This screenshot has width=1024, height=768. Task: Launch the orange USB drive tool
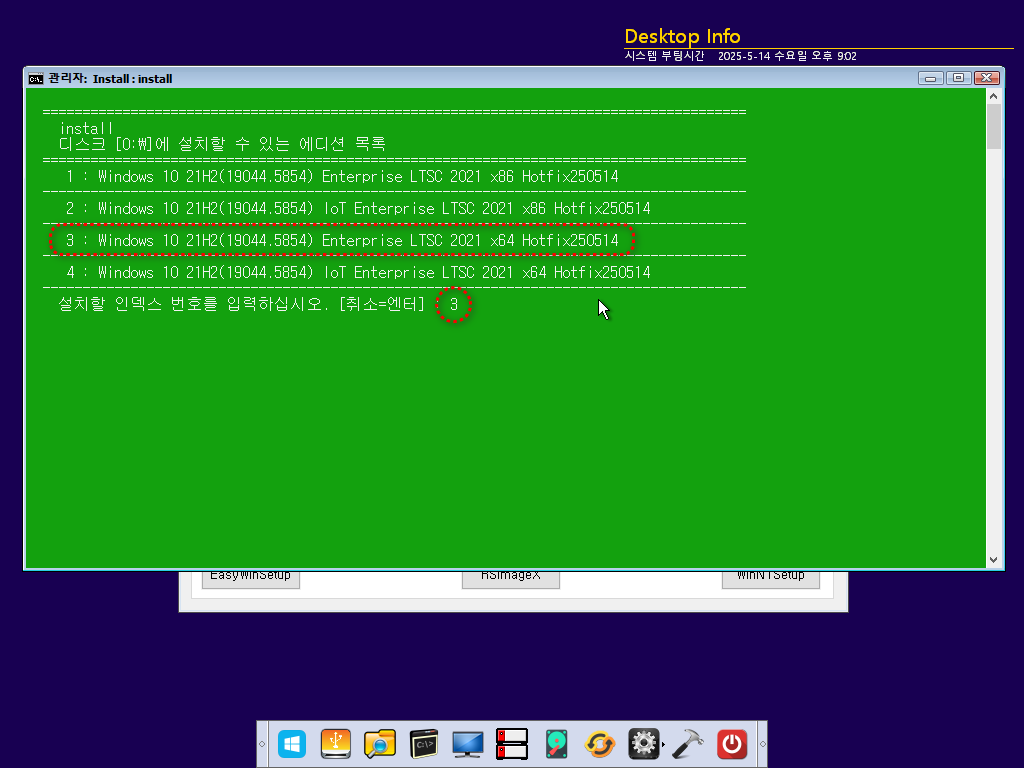click(x=336, y=744)
